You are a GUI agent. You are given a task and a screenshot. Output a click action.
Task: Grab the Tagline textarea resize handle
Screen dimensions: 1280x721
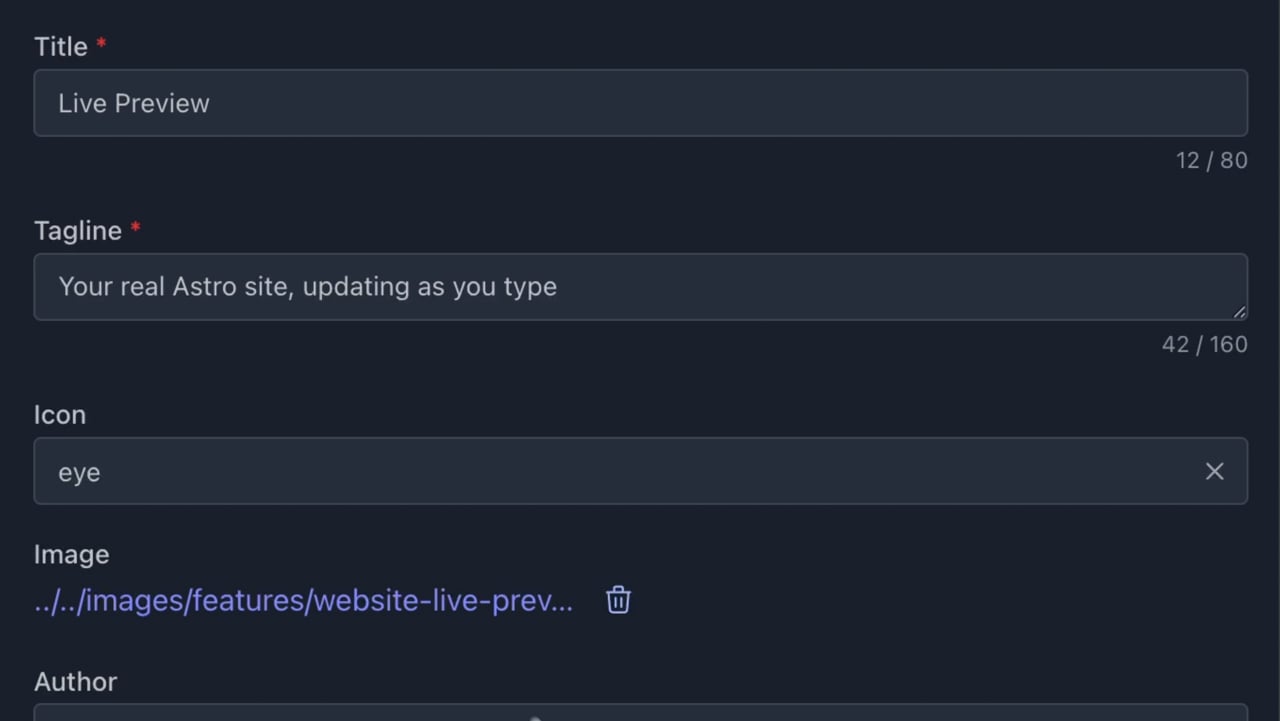point(1239,312)
